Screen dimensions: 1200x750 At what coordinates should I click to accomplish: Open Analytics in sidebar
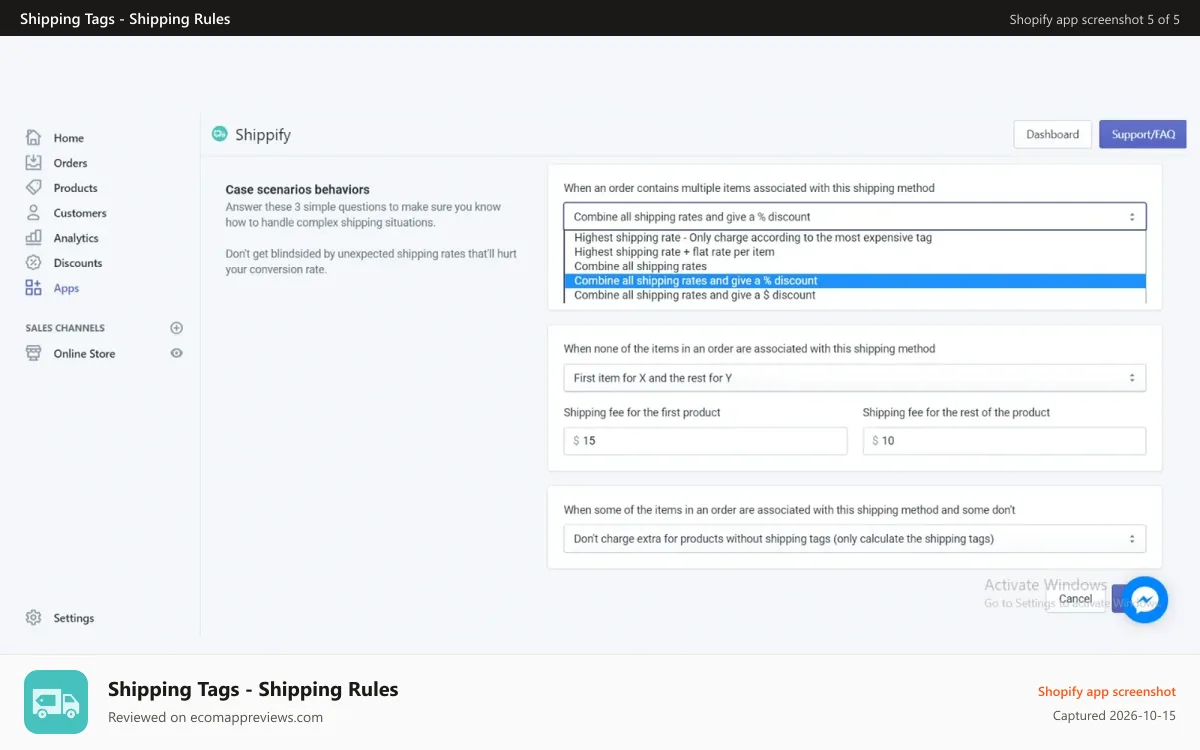76,238
